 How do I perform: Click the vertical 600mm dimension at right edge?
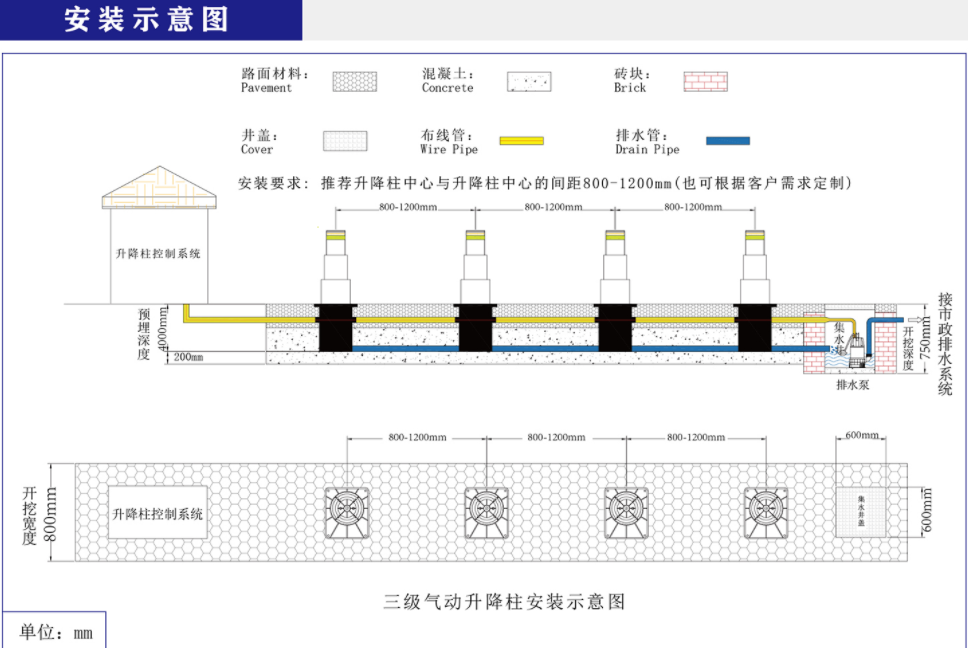926,512
